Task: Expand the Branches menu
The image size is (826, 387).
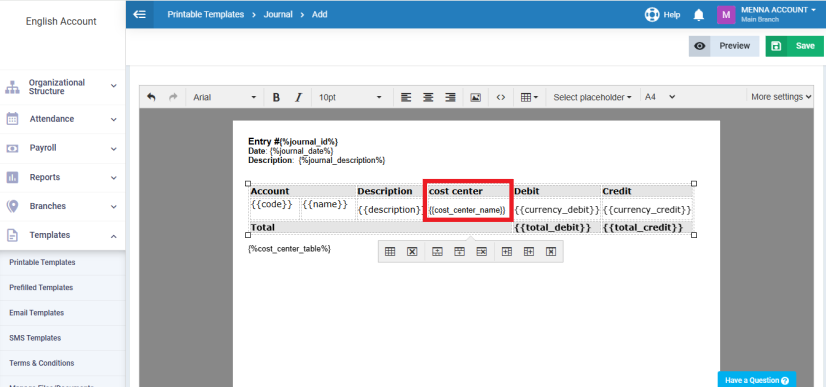Action: point(62,206)
